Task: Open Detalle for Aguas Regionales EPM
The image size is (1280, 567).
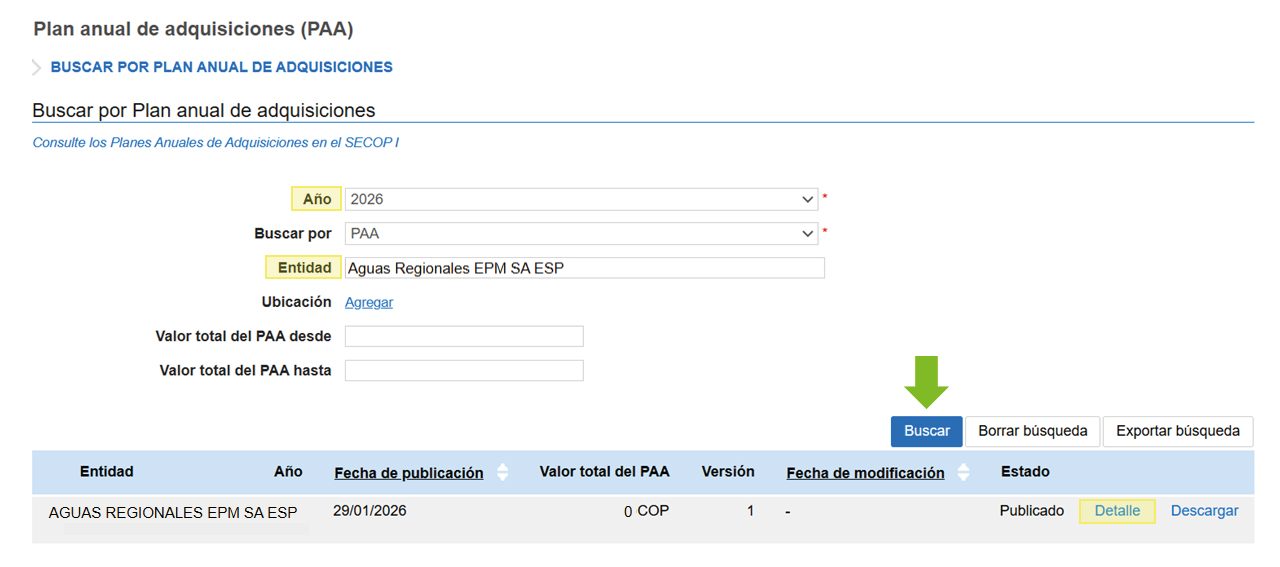Action: pyautogui.click(x=1117, y=511)
